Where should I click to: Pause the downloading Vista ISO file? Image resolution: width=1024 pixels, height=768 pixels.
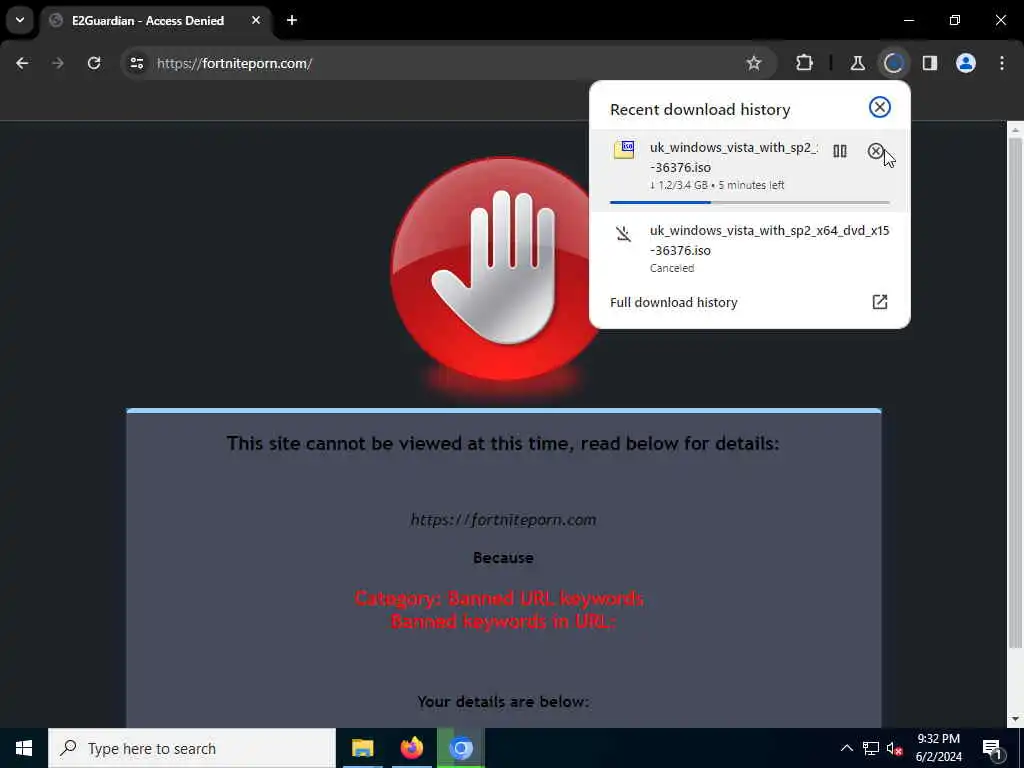click(840, 152)
